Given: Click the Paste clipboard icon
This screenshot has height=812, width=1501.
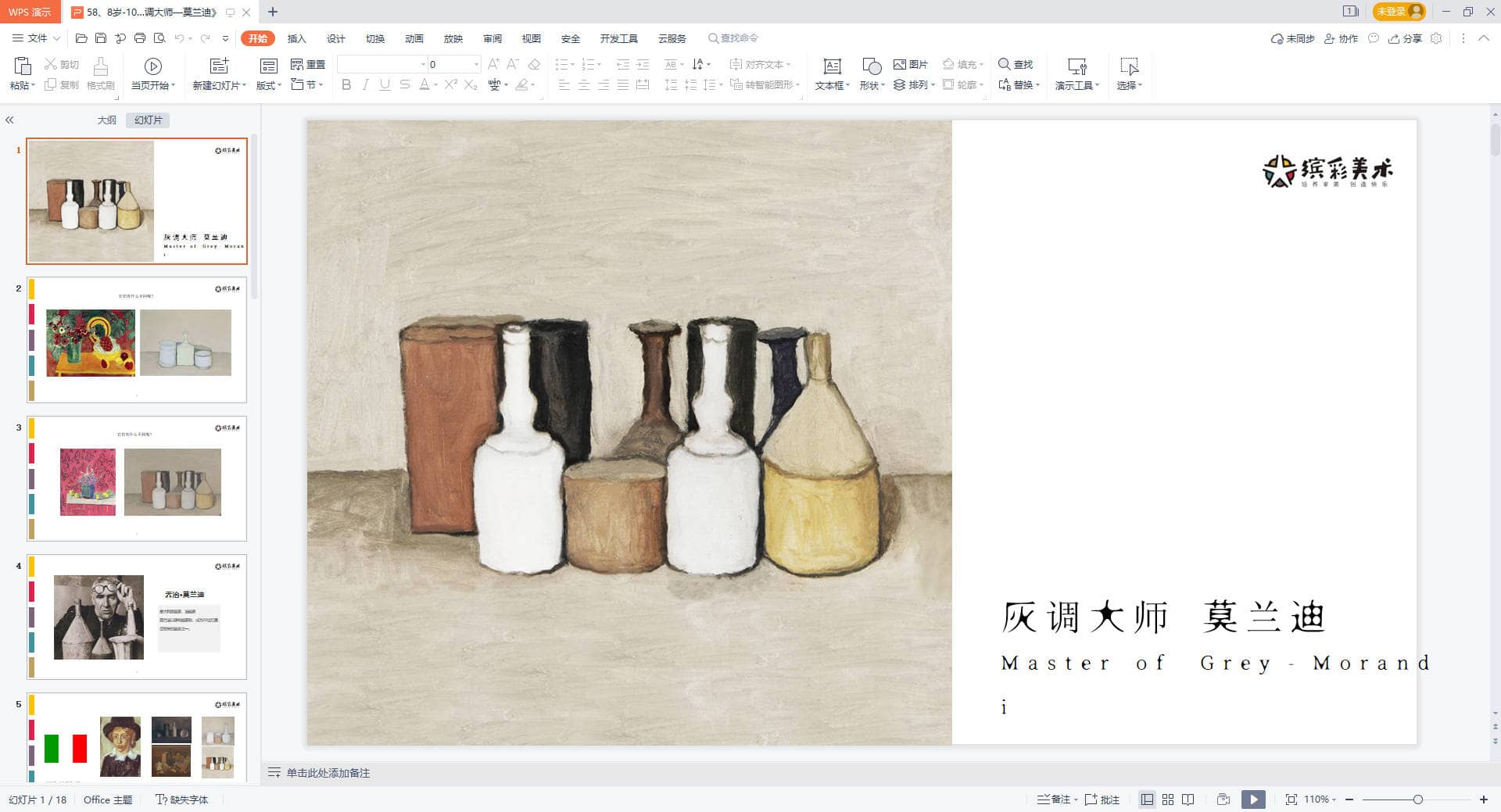Looking at the screenshot, I should 22,66.
